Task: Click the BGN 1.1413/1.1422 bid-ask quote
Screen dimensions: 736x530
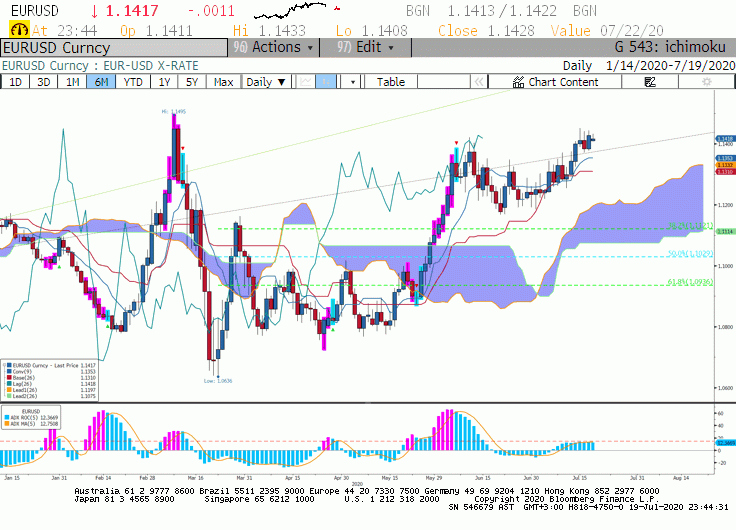Action: point(501,10)
